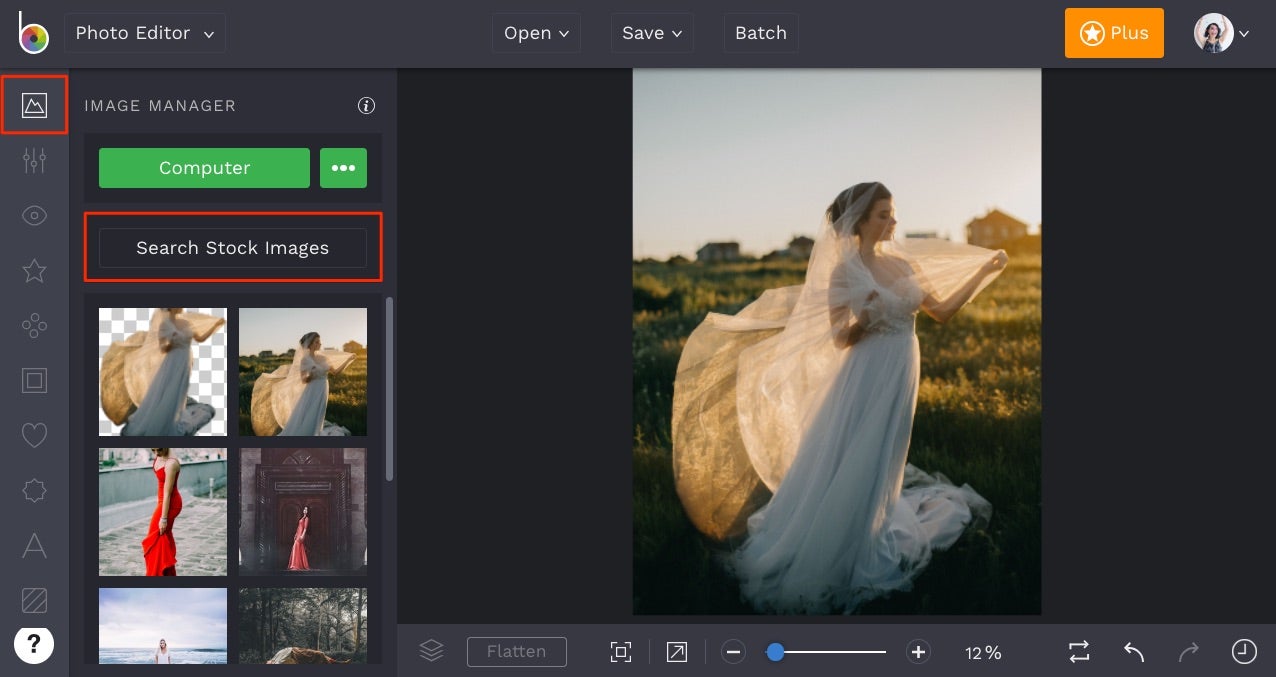Click the zoom slider handle
Viewport: 1276px width, 677px height.
[775, 652]
